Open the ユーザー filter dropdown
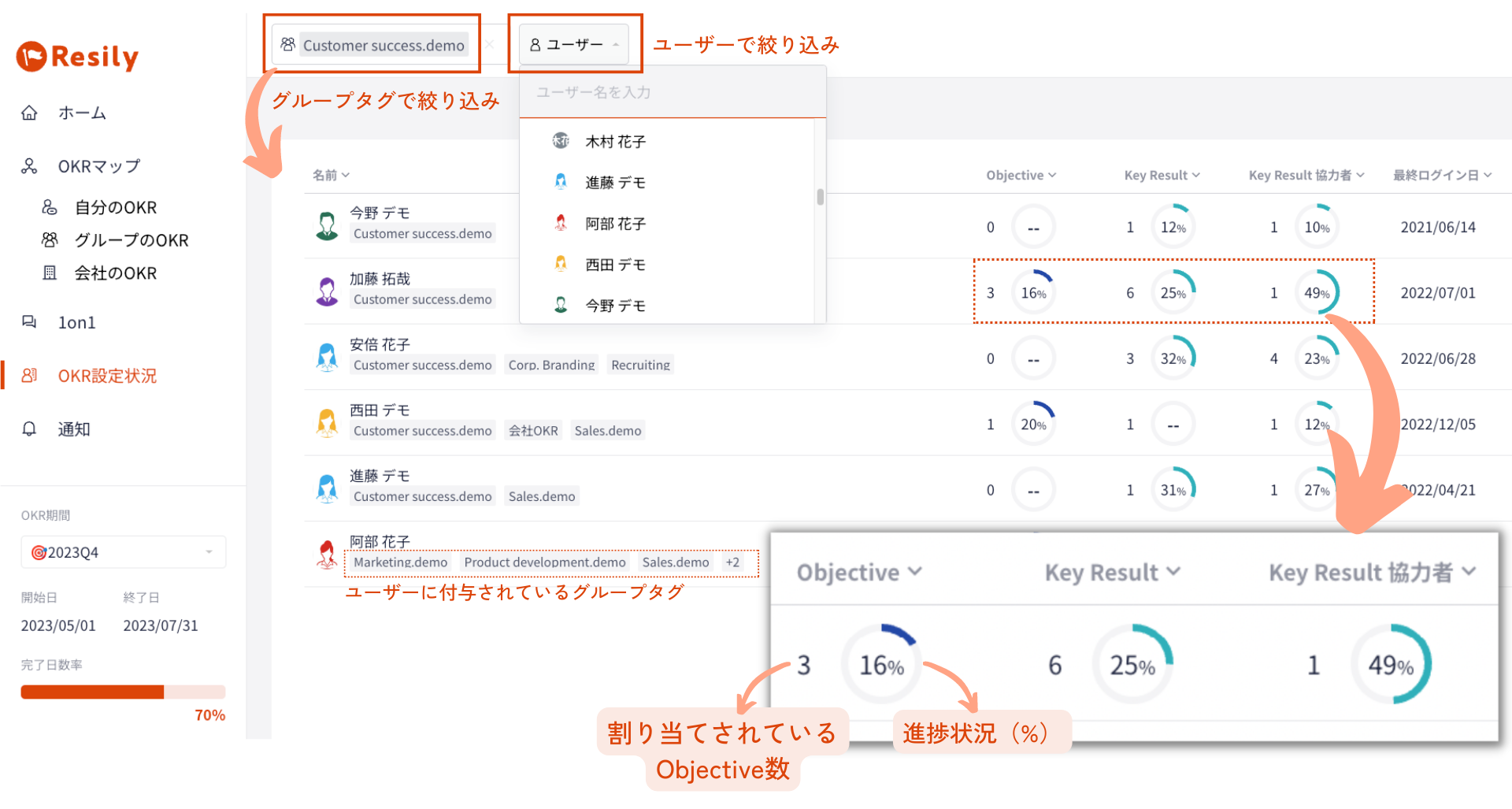The image size is (1512, 809). 574,45
